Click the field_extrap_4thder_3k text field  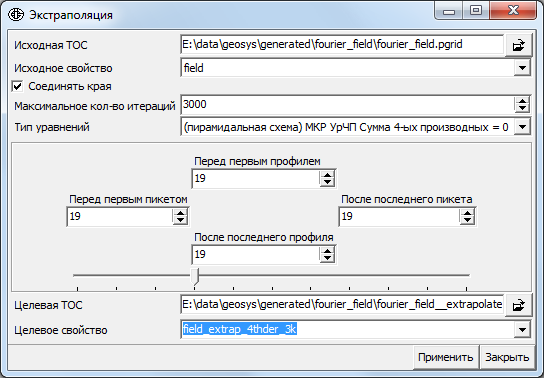pyautogui.click(x=347, y=329)
